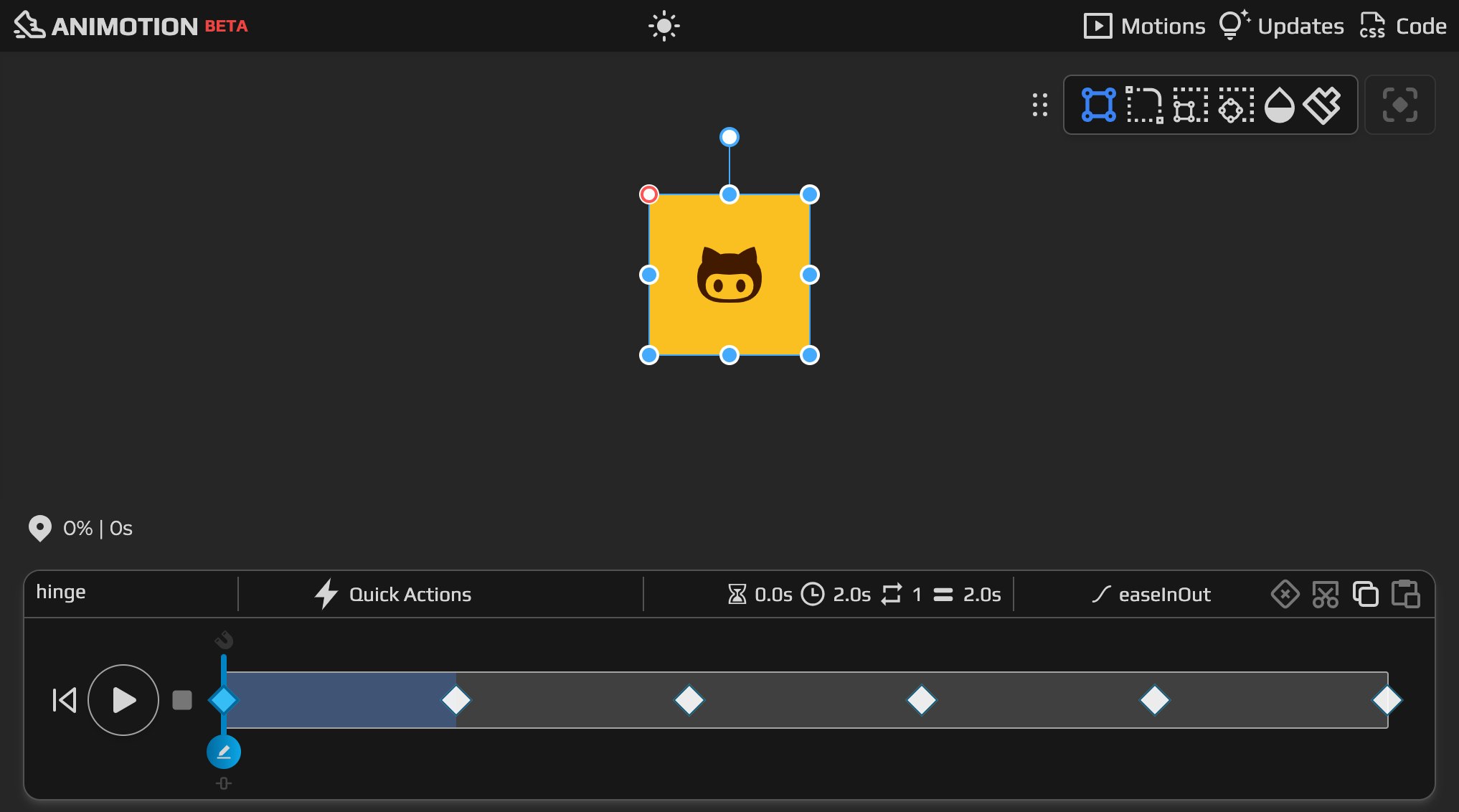Show the CSS Code panel
1459x812 pixels.
[1403, 27]
